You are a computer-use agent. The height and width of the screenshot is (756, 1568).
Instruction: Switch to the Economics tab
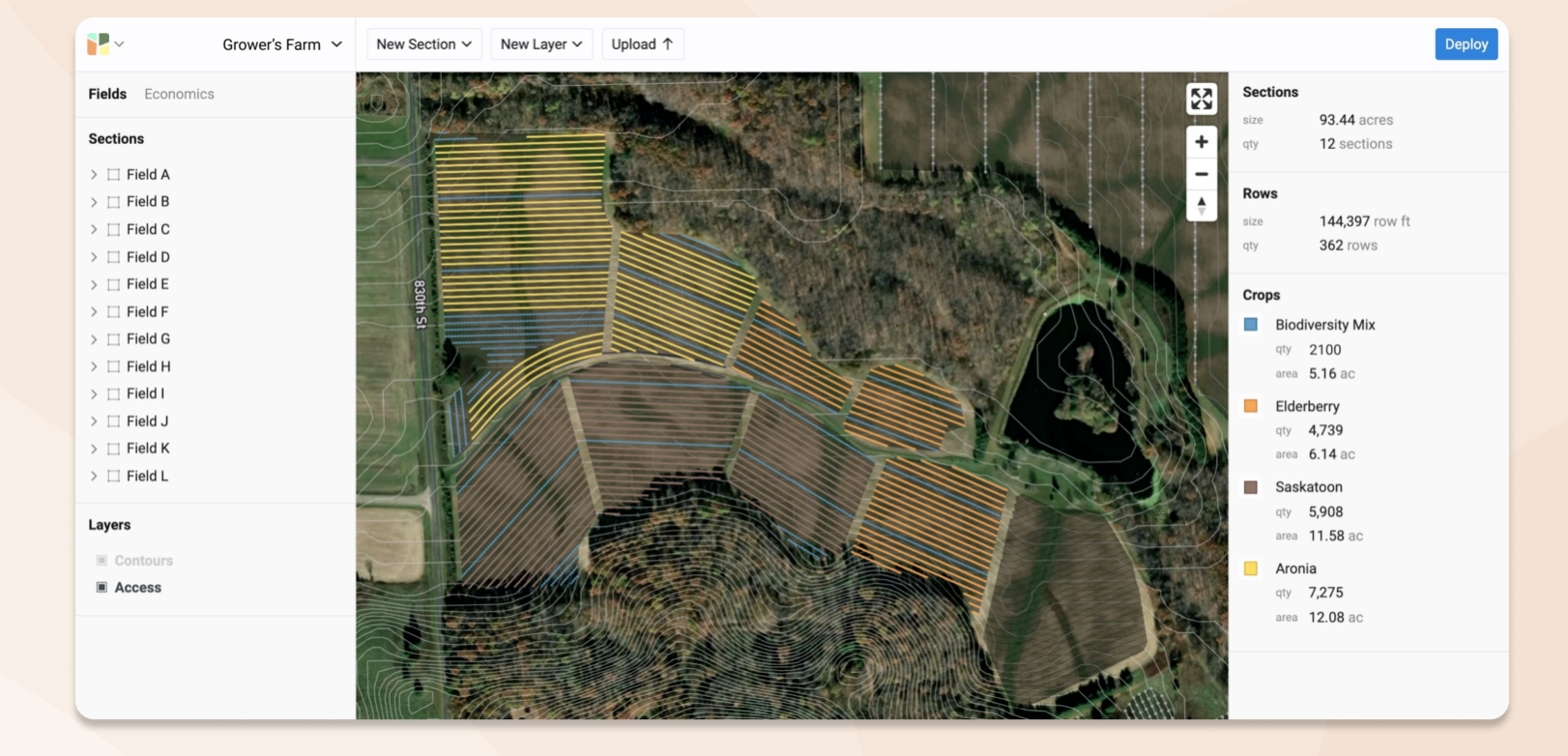(x=179, y=94)
